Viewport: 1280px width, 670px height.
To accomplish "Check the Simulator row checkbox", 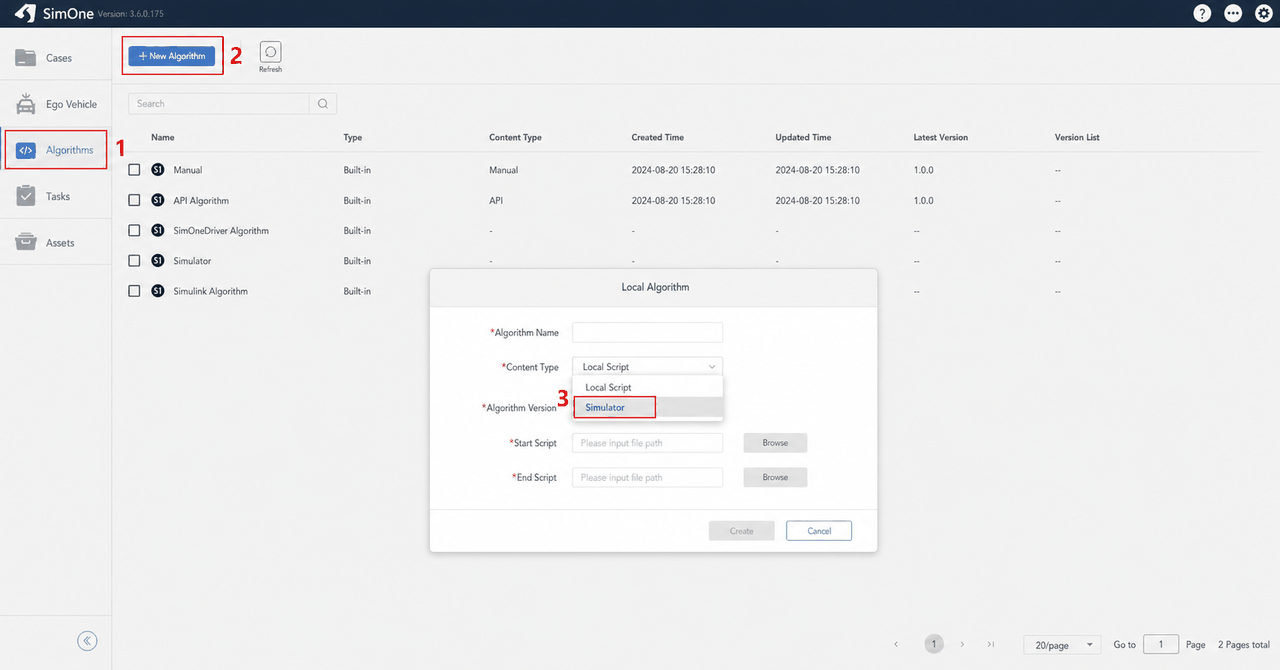I will [x=134, y=260].
